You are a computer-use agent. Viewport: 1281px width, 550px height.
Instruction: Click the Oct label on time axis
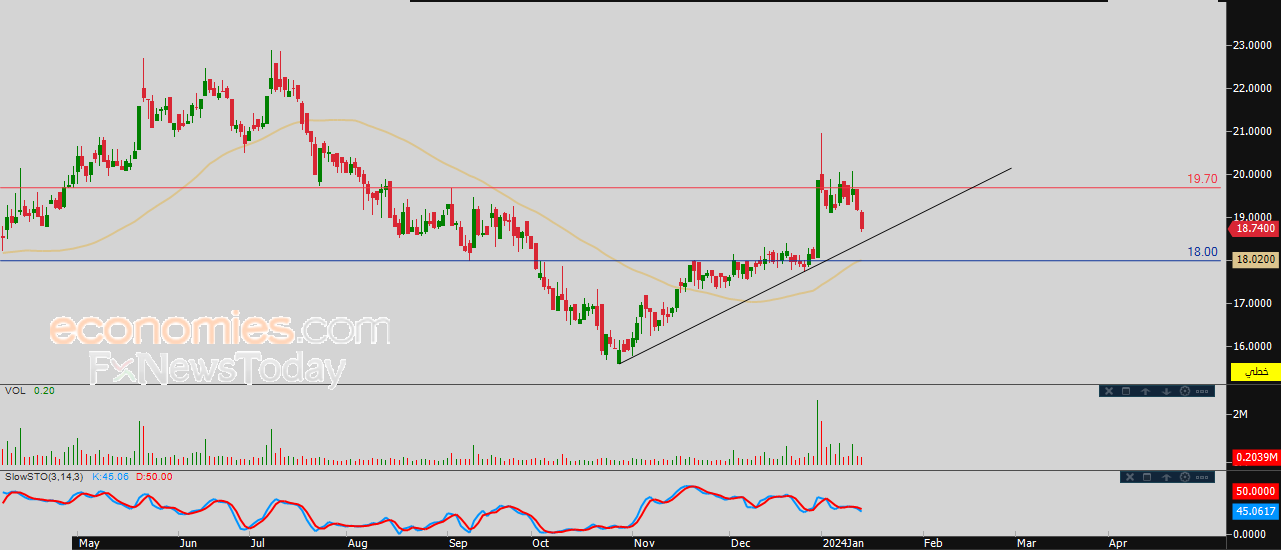[540, 543]
